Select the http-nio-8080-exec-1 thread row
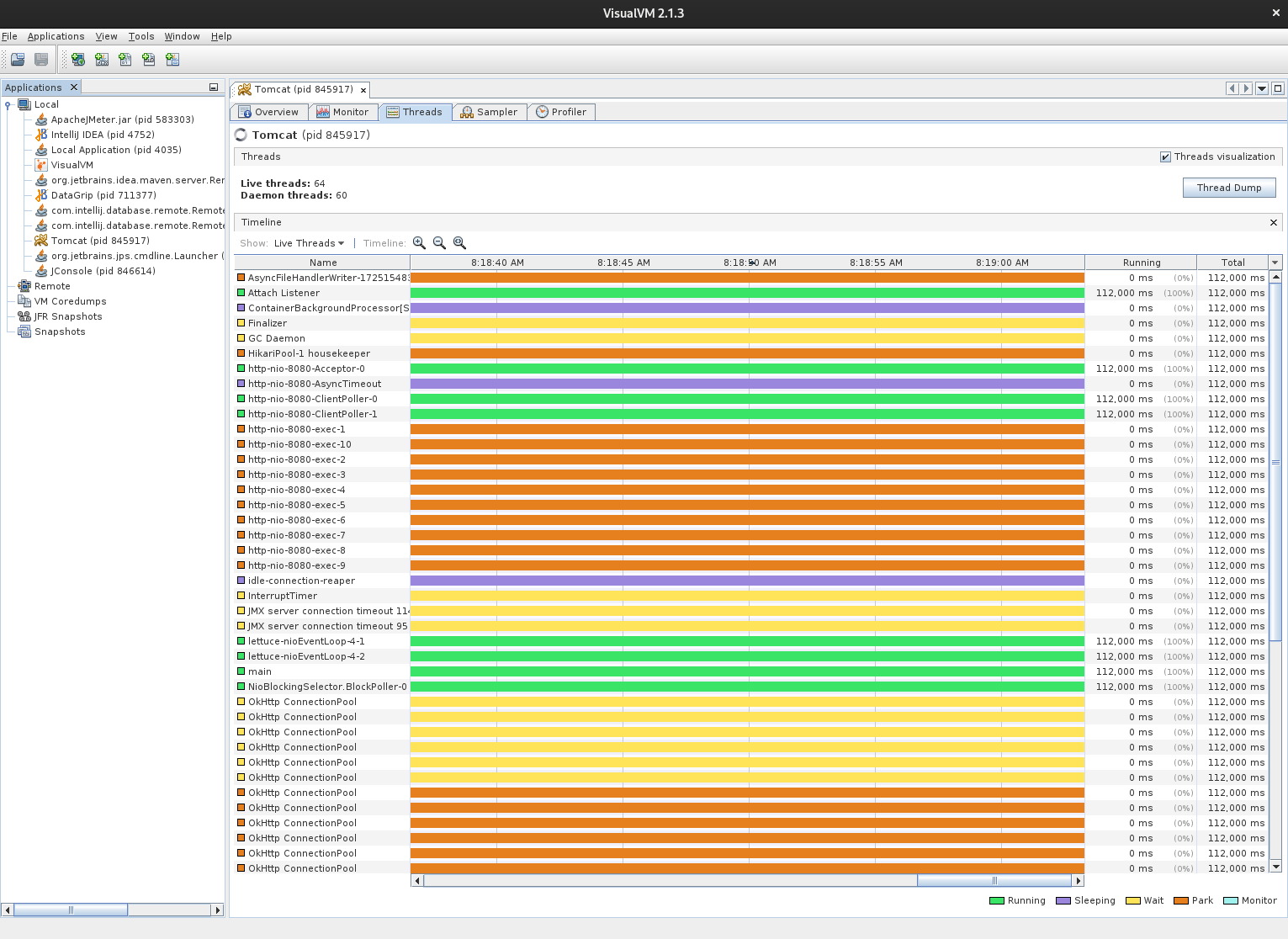1288x939 pixels. point(303,429)
